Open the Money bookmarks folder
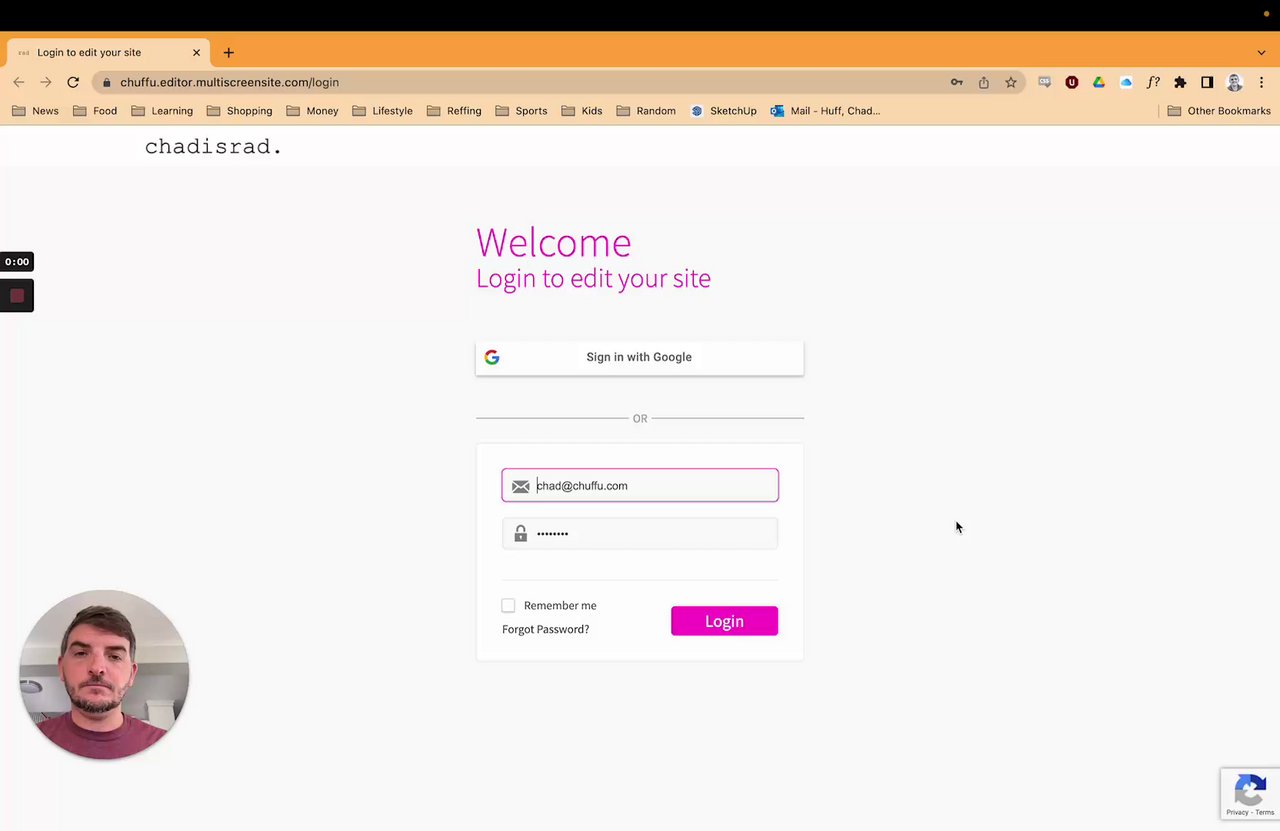 tap(312, 111)
